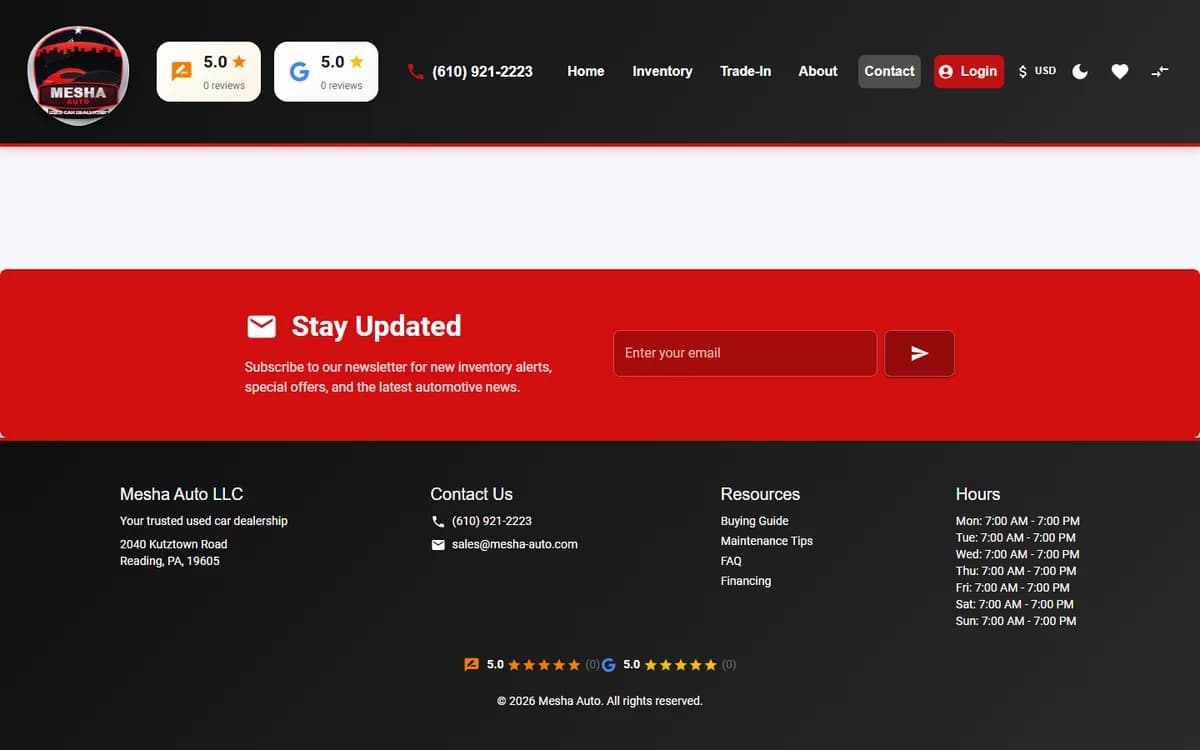Click the footer (610) 921-2223 number
The image size is (1200, 750).
(x=492, y=521)
